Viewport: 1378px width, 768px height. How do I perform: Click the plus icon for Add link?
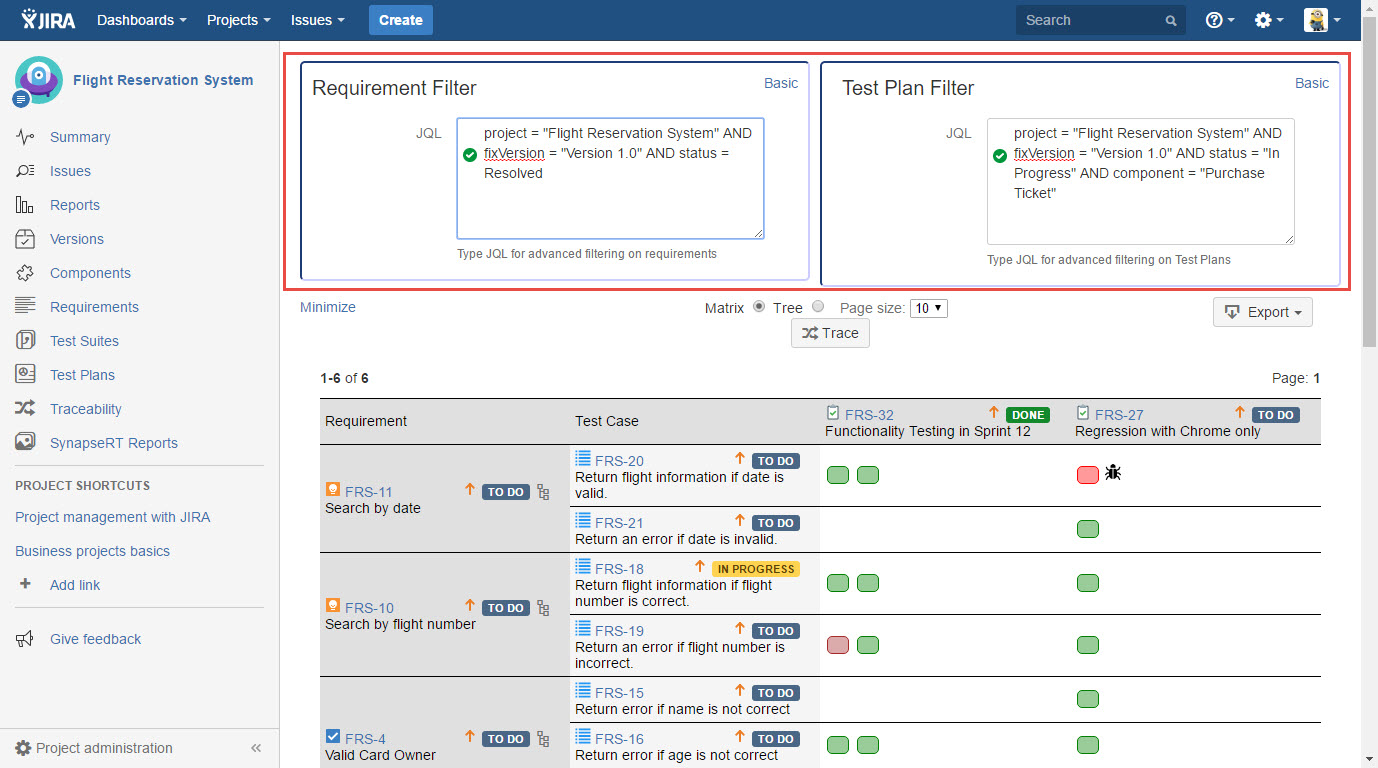(x=25, y=584)
